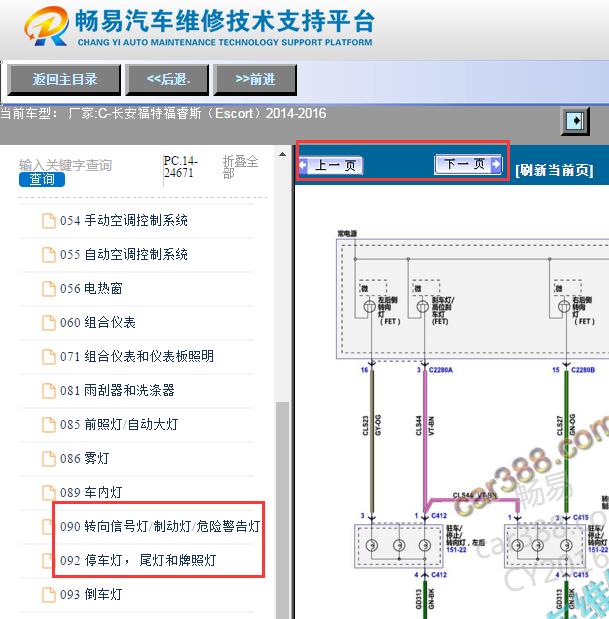Open 089 车内灯 entry
The image size is (609, 619).
(x=91, y=492)
